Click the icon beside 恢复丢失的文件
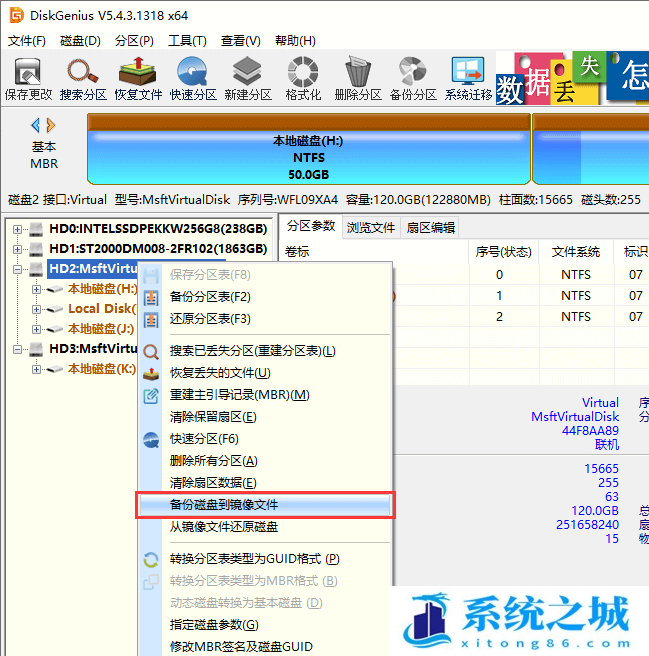 click(x=151, y=374)
